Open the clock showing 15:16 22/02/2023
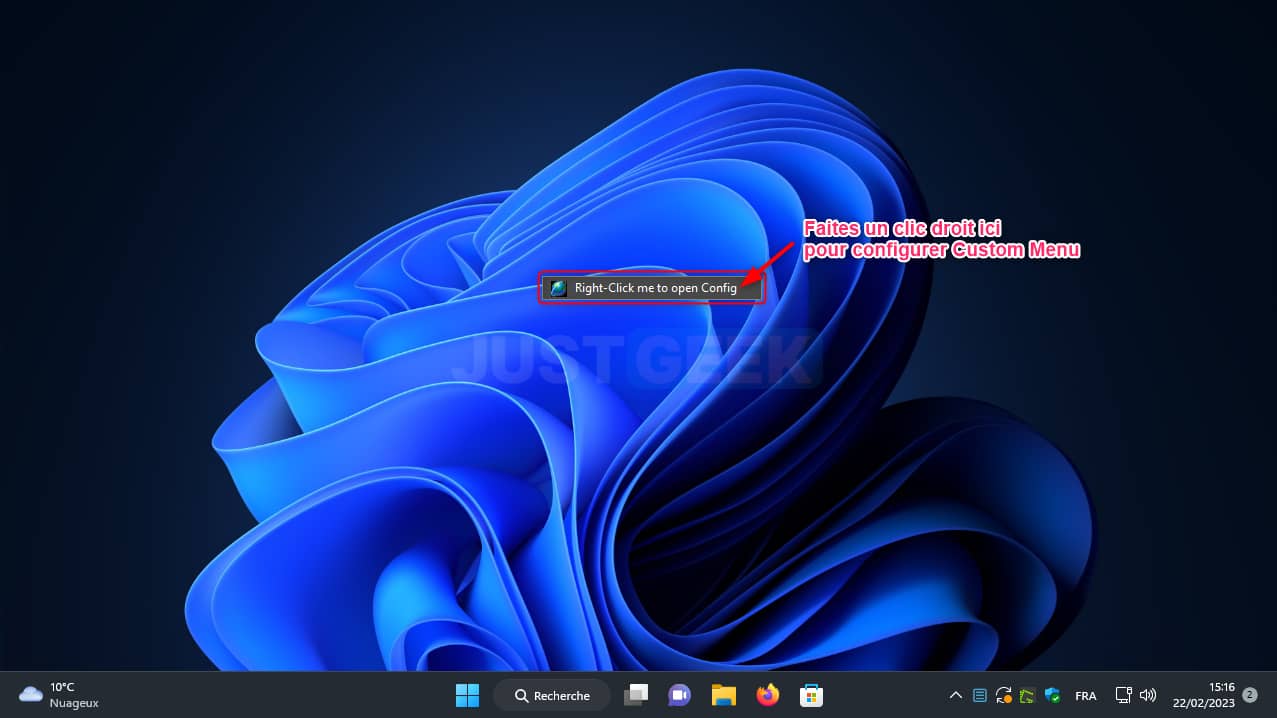 click(1205, 695)
